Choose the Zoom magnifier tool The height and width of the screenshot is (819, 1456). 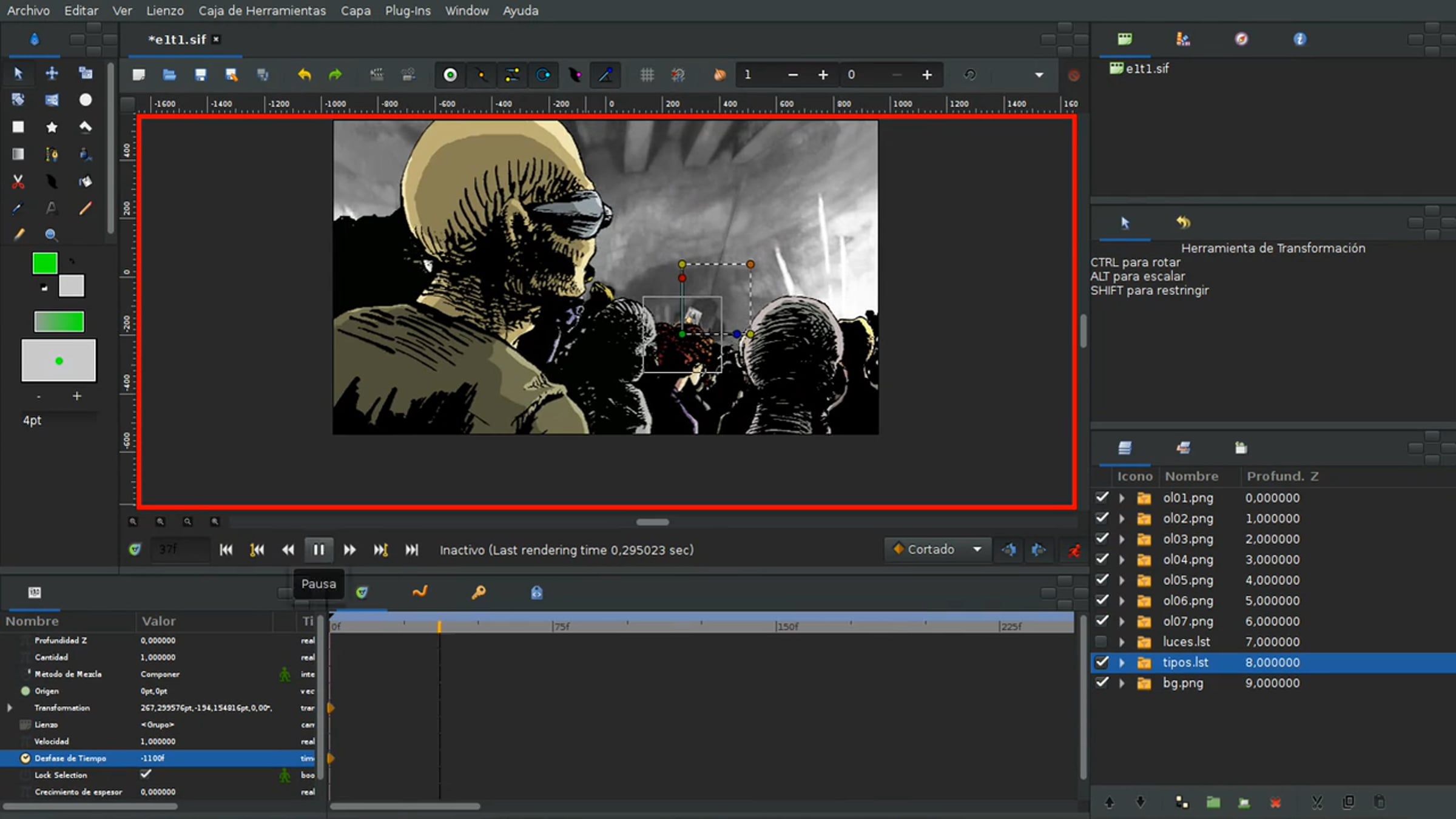click(x=52, y=235)
